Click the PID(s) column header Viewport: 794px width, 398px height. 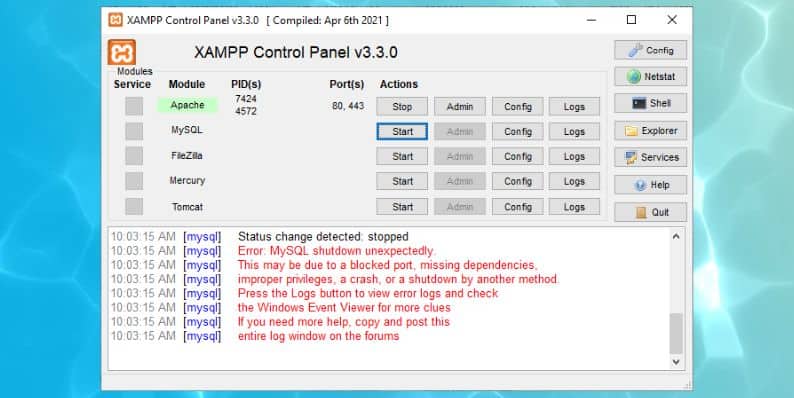pos(246,84)
